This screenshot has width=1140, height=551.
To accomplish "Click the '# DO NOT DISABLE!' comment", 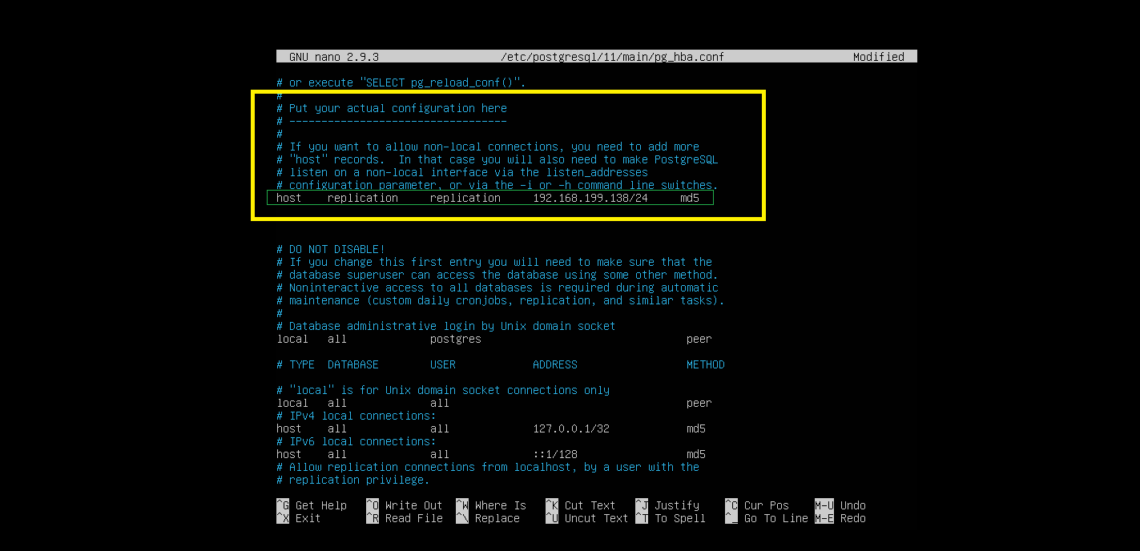I will 331,249.
